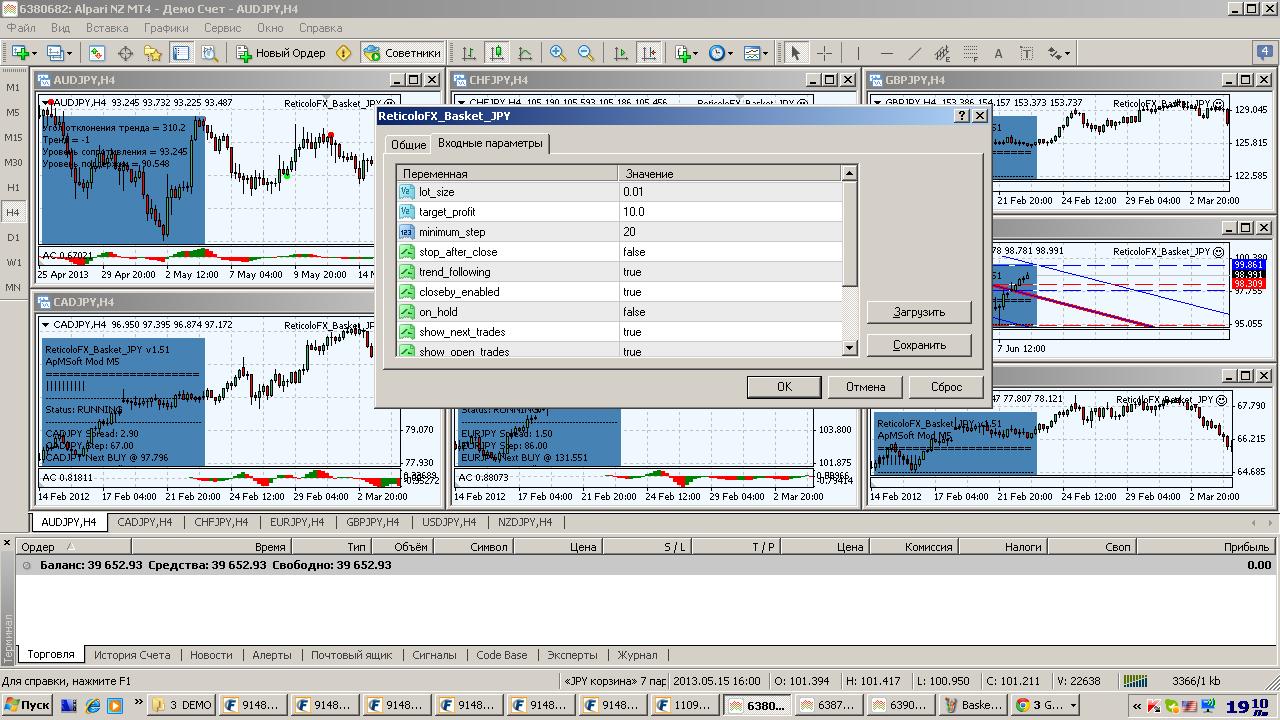Toggle chart shift icon

[x=649, y=53]
